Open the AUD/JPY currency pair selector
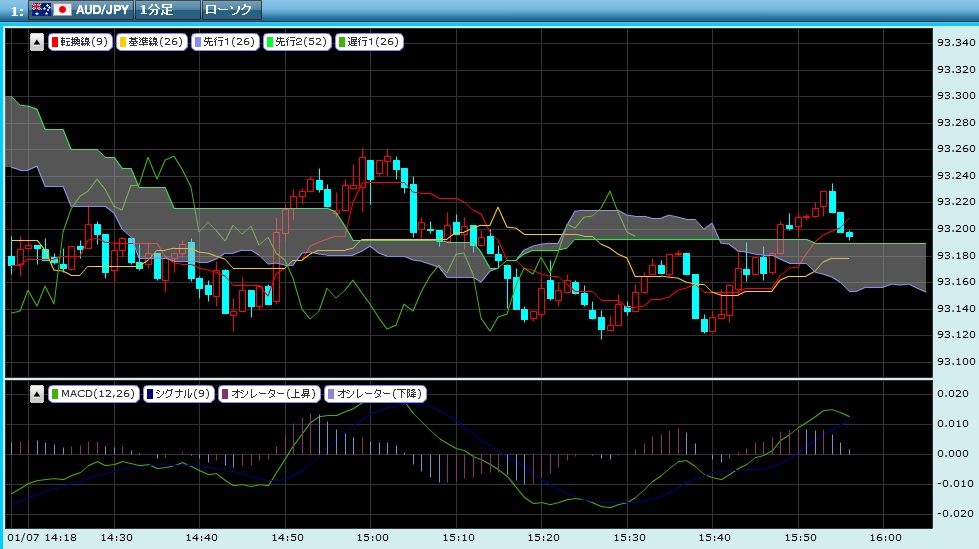The width and height of the screenshot is (979, 549). point(81,9)
